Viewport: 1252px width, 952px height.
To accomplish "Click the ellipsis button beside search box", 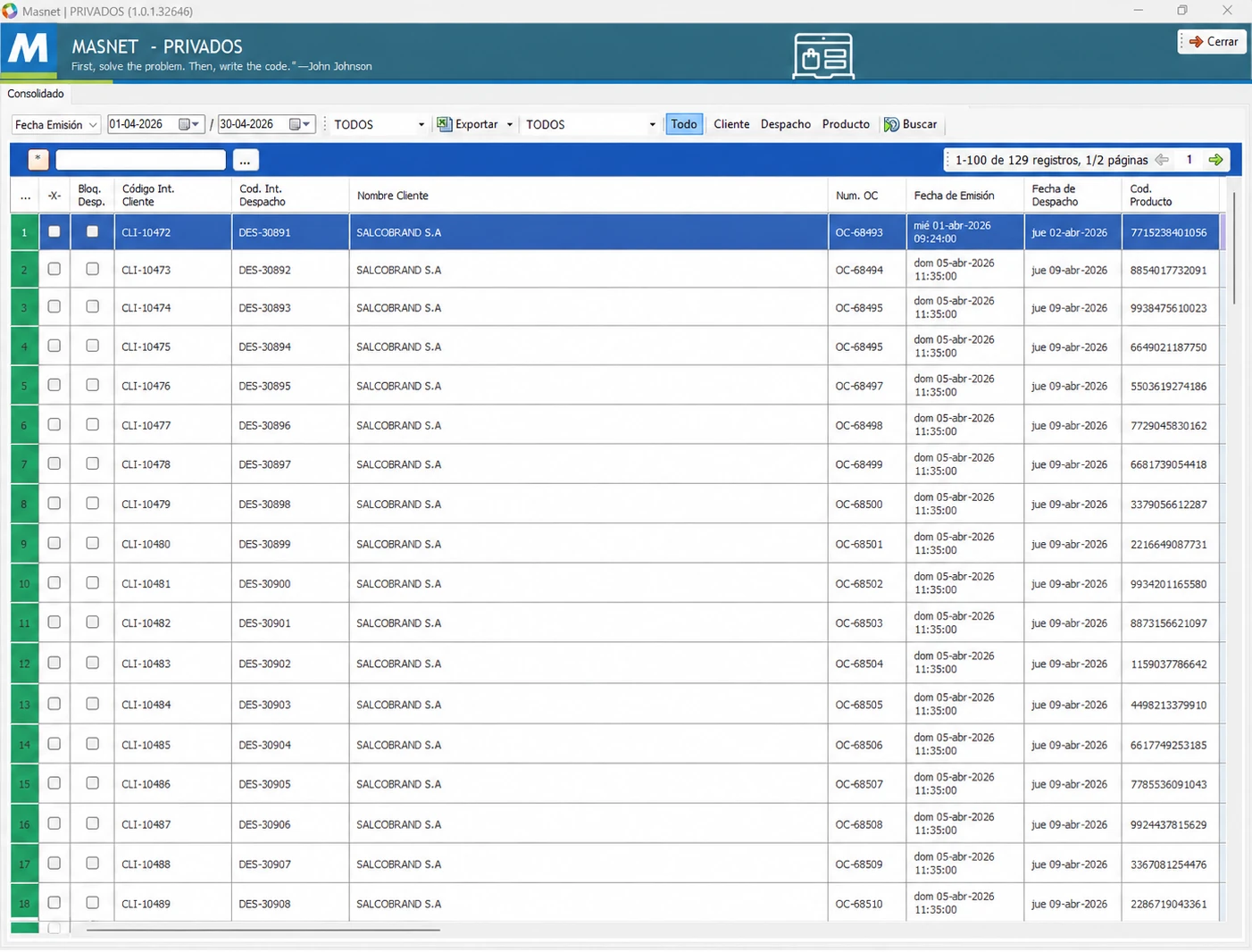I will point(245,160).
